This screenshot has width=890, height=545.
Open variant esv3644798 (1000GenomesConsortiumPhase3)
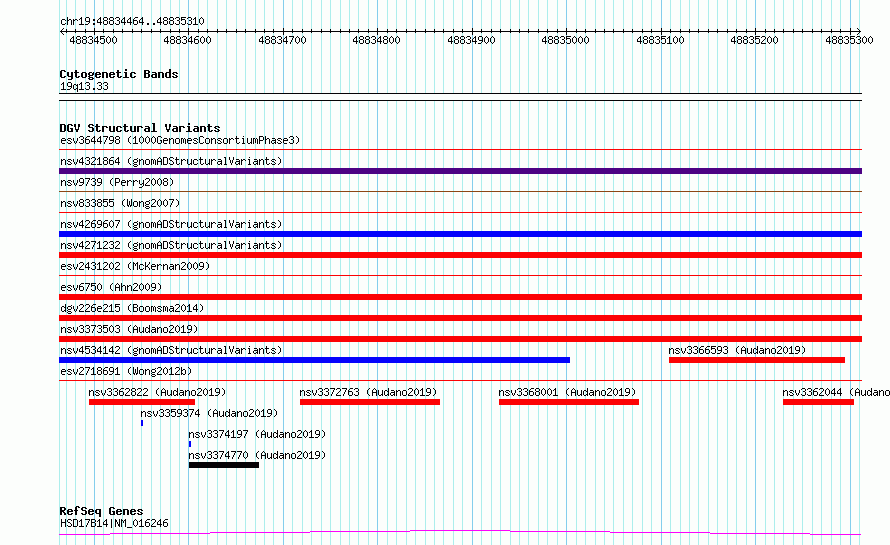click(180, 140)
